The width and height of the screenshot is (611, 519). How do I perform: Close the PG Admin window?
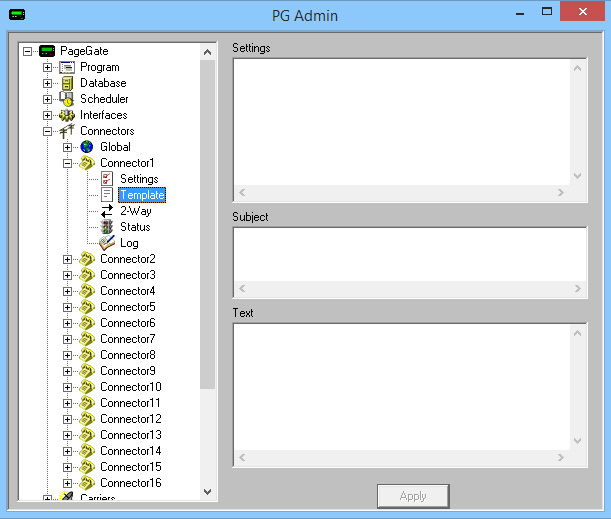[x=583, y=11]
